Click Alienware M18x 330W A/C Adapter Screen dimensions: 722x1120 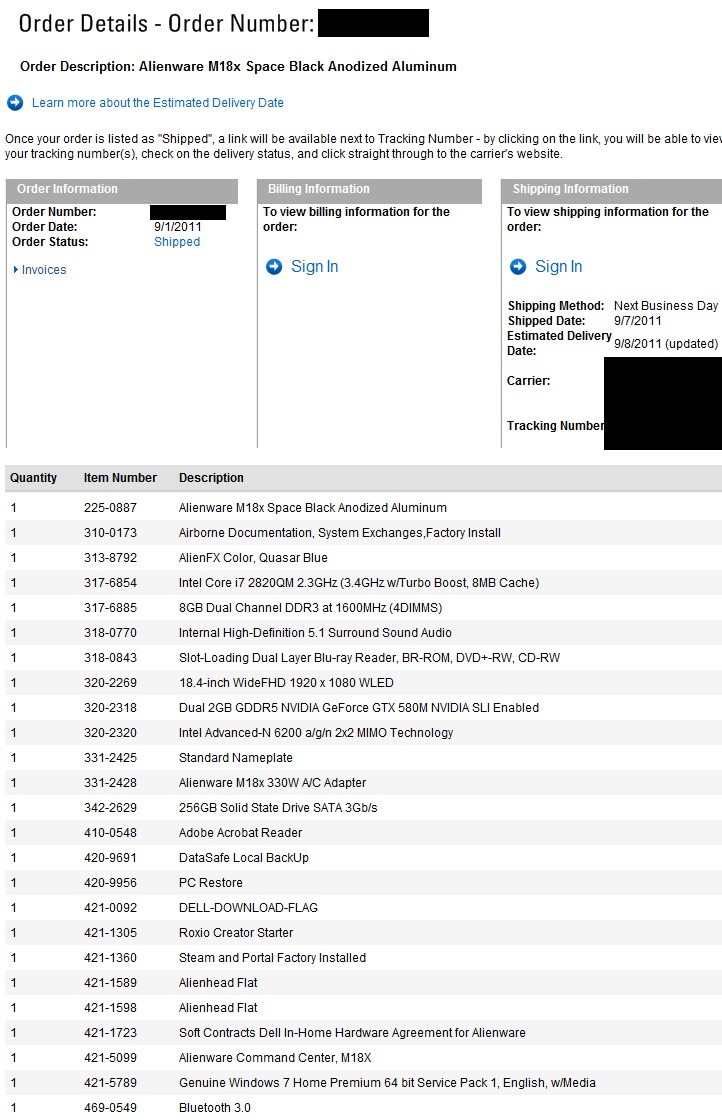pos(272,783)
